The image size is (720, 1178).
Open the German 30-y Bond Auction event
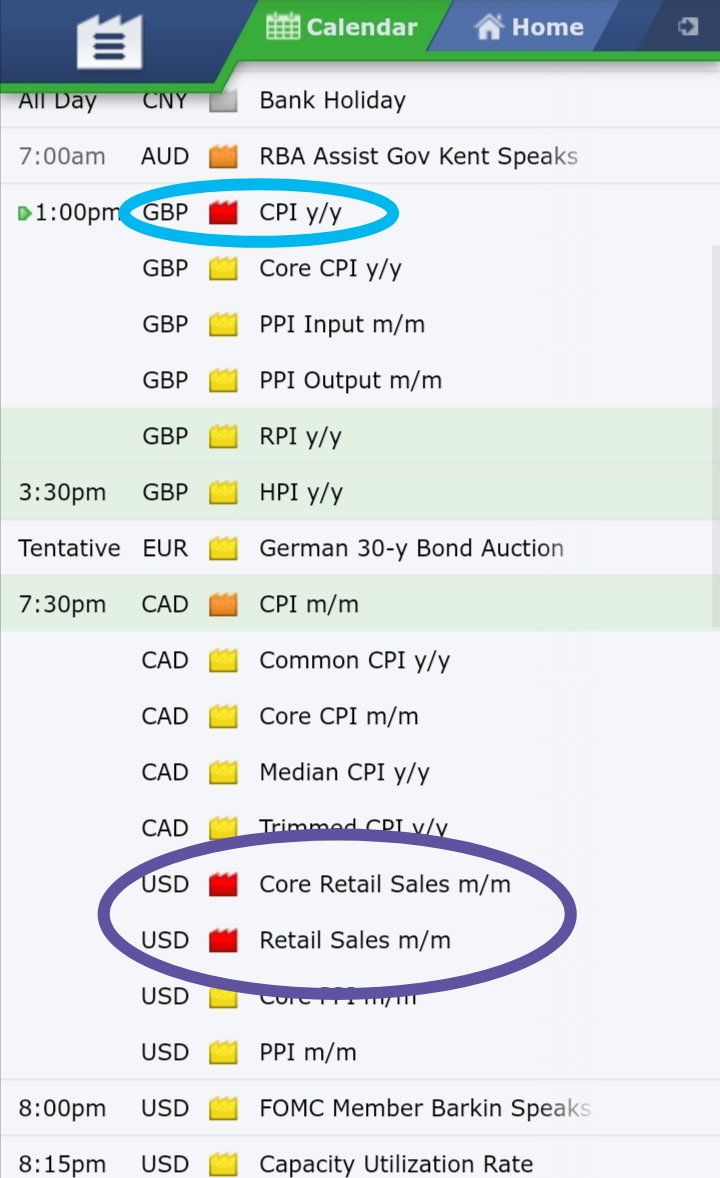(x=410, y=549)
